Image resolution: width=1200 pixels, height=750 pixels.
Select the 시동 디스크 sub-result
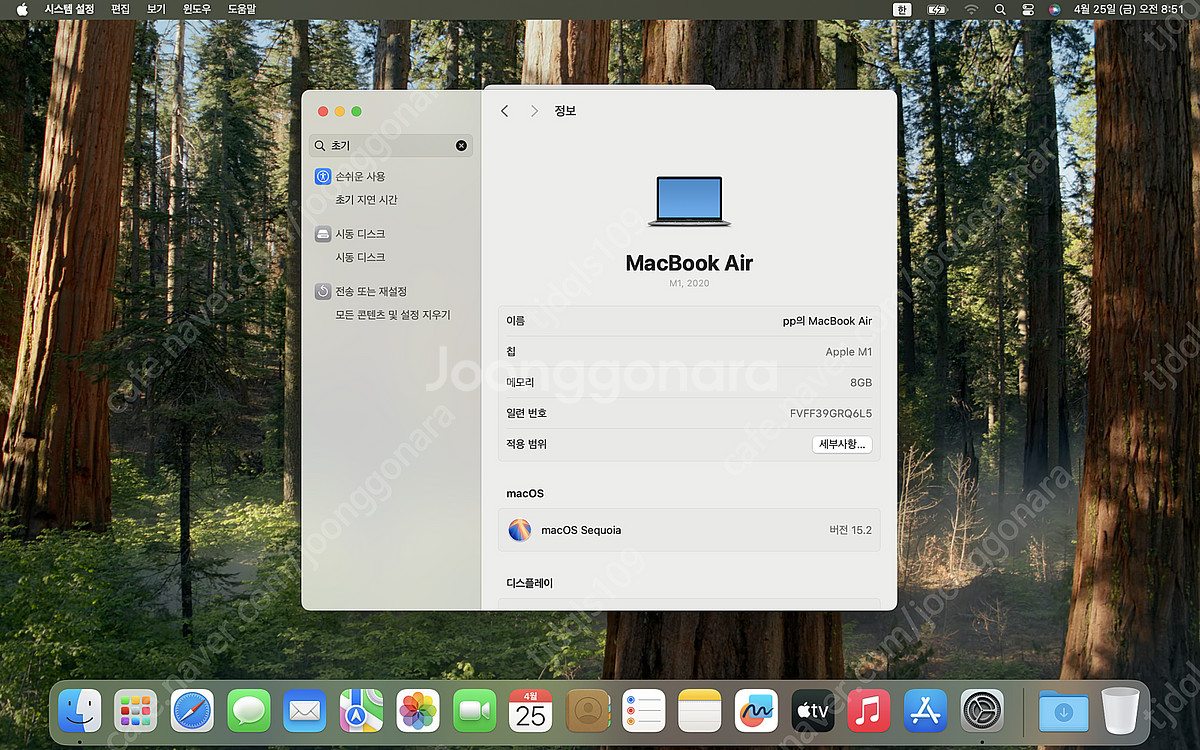click(x=360, y=258)
